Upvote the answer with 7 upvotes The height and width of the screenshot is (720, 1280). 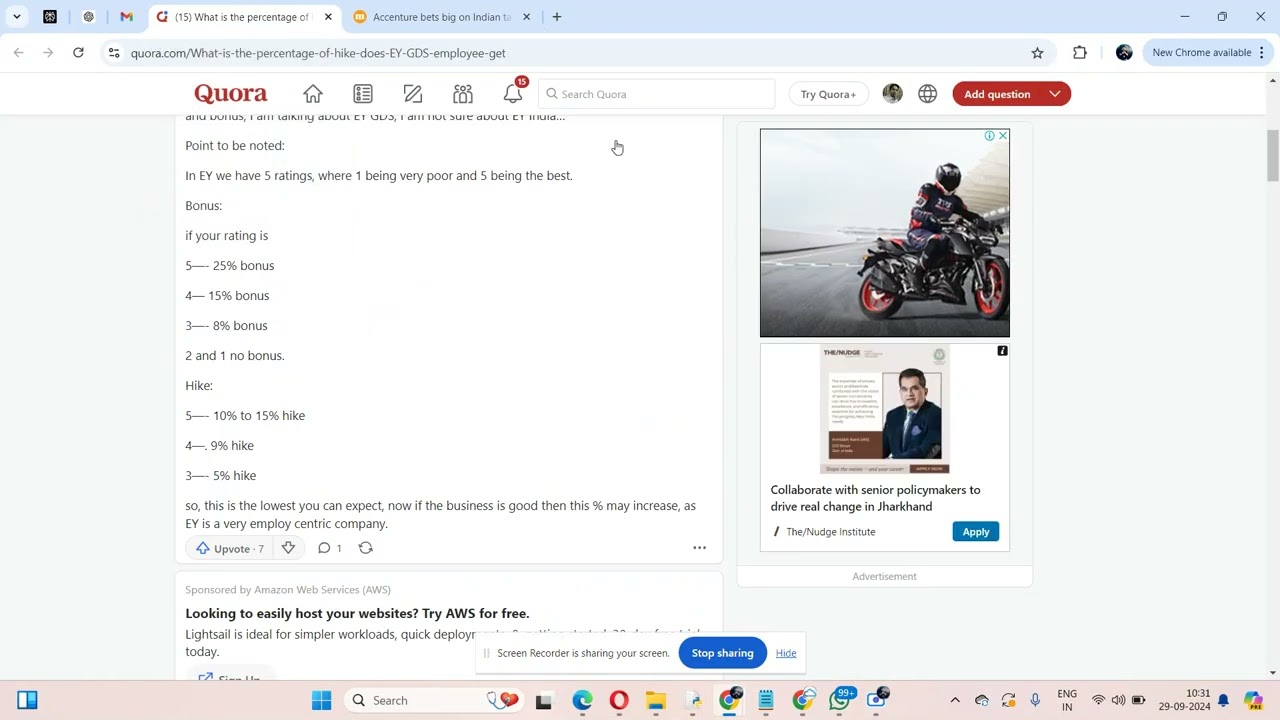231,548
